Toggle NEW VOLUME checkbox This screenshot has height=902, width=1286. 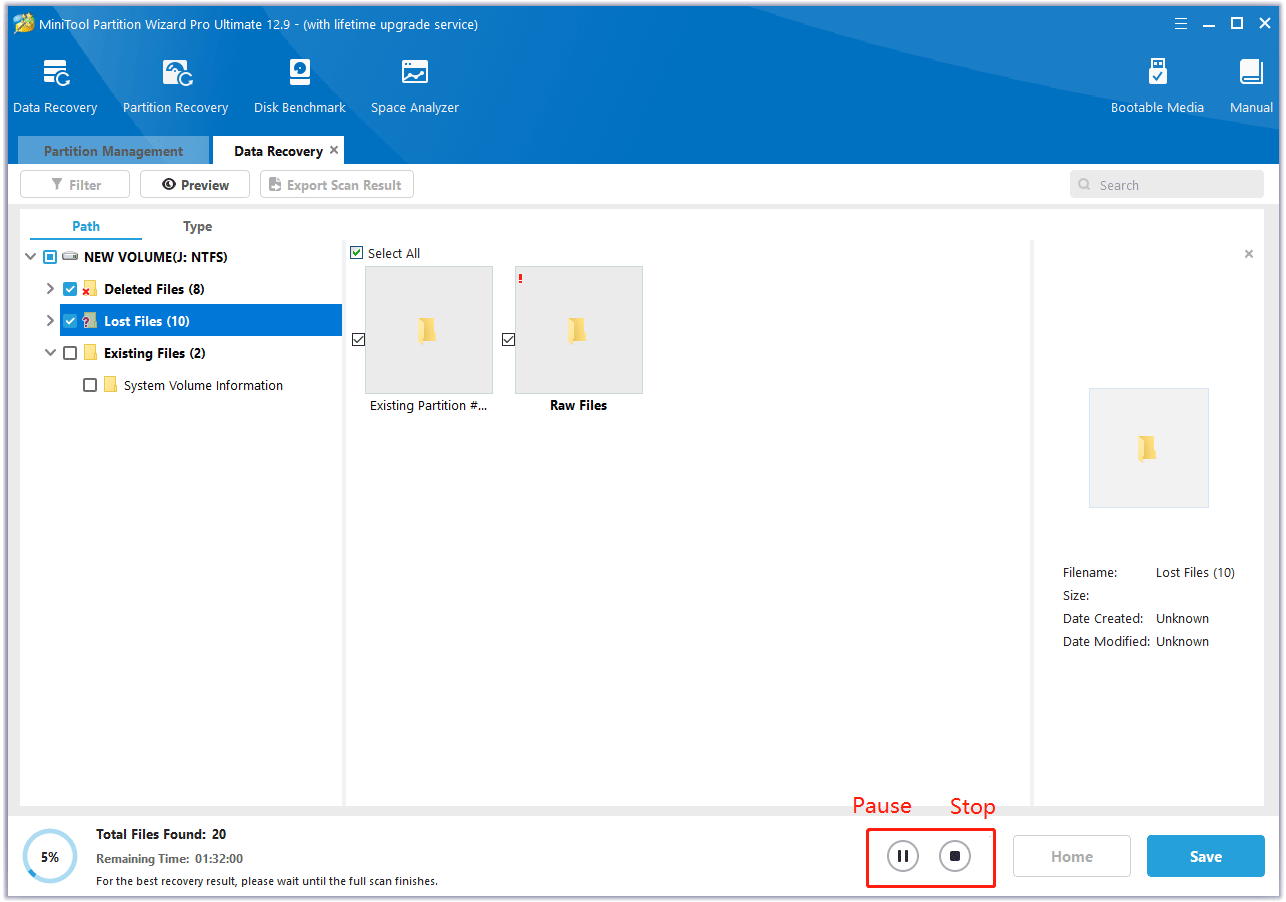pos(50,257)
